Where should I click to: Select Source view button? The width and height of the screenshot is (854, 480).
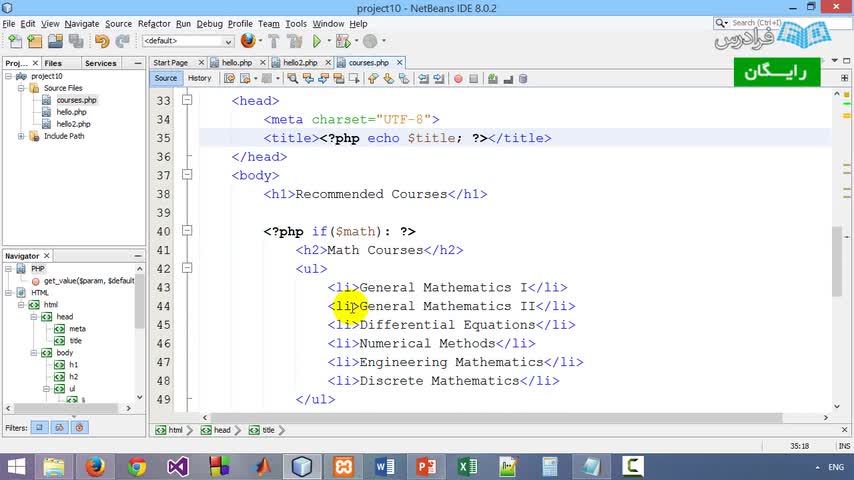[166, 78]
